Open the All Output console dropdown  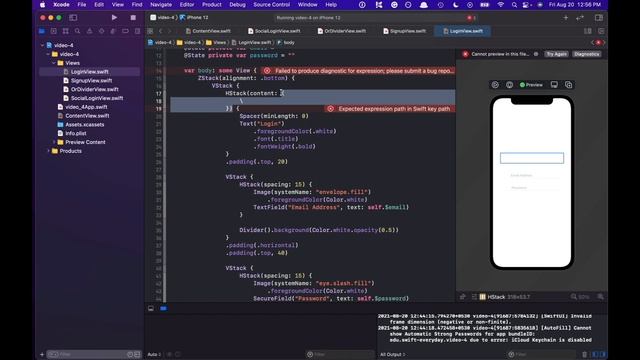(393, 354)
